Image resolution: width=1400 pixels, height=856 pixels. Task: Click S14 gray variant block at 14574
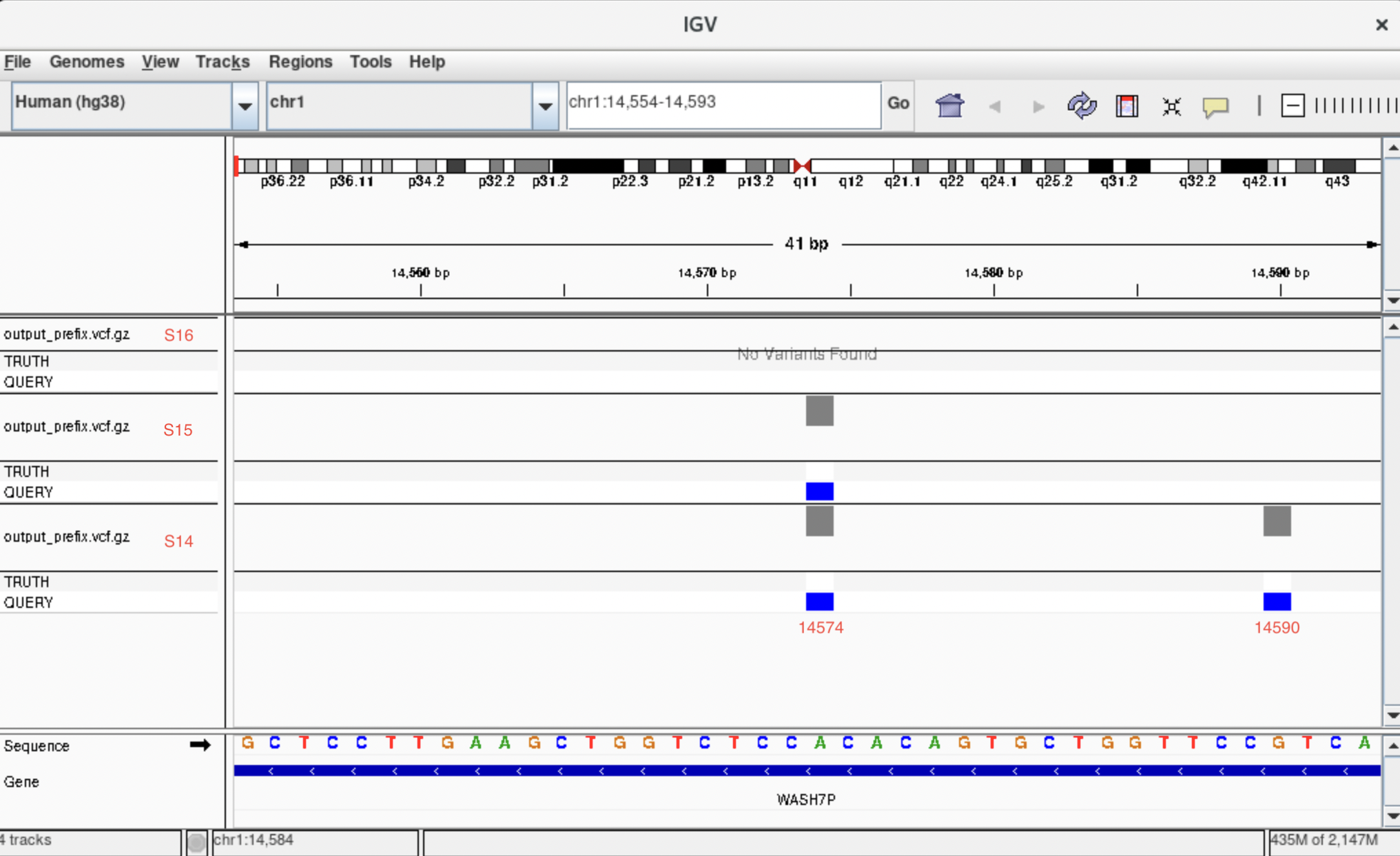click(820, 521)
